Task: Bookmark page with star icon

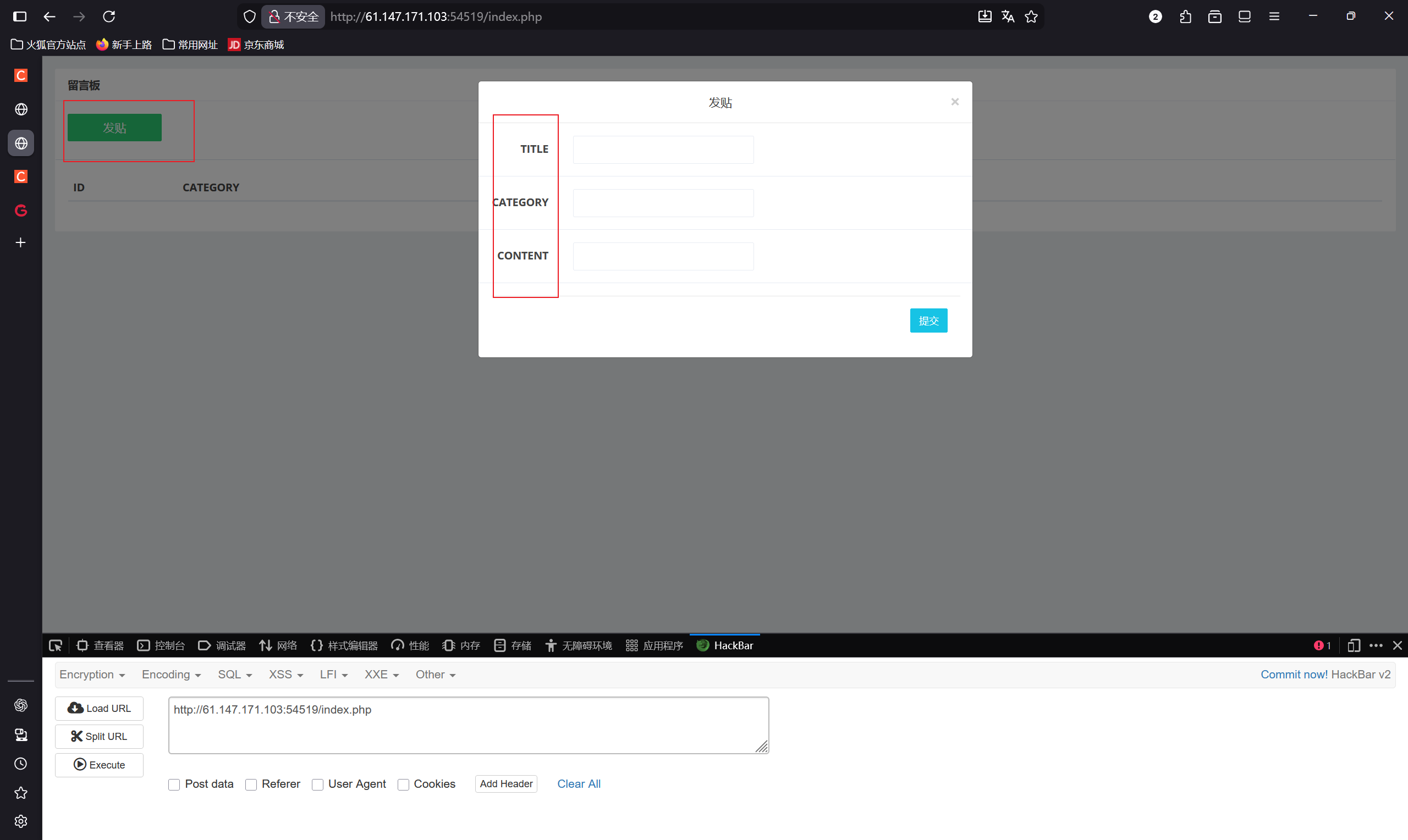Action: click(1031, 16)
